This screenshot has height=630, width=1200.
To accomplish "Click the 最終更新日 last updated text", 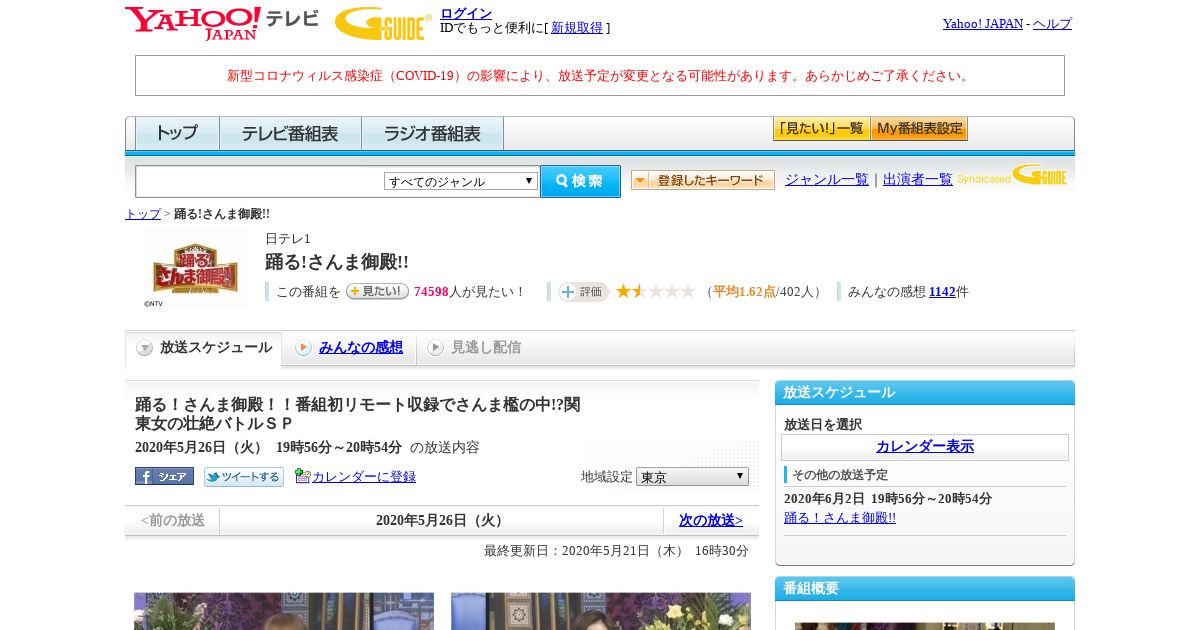I will [616, 551].
